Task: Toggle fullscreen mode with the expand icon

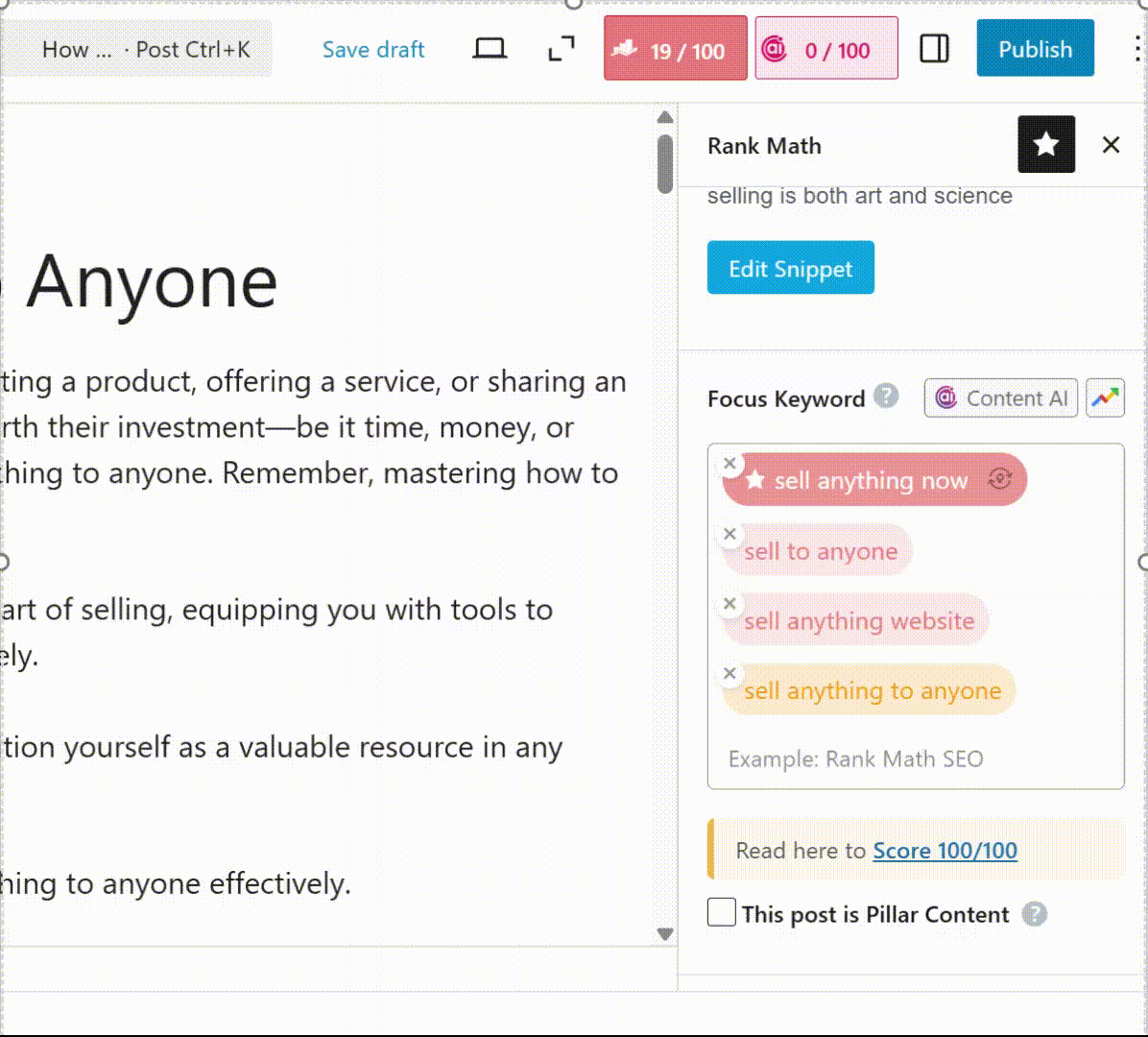Action: [562, 49]
